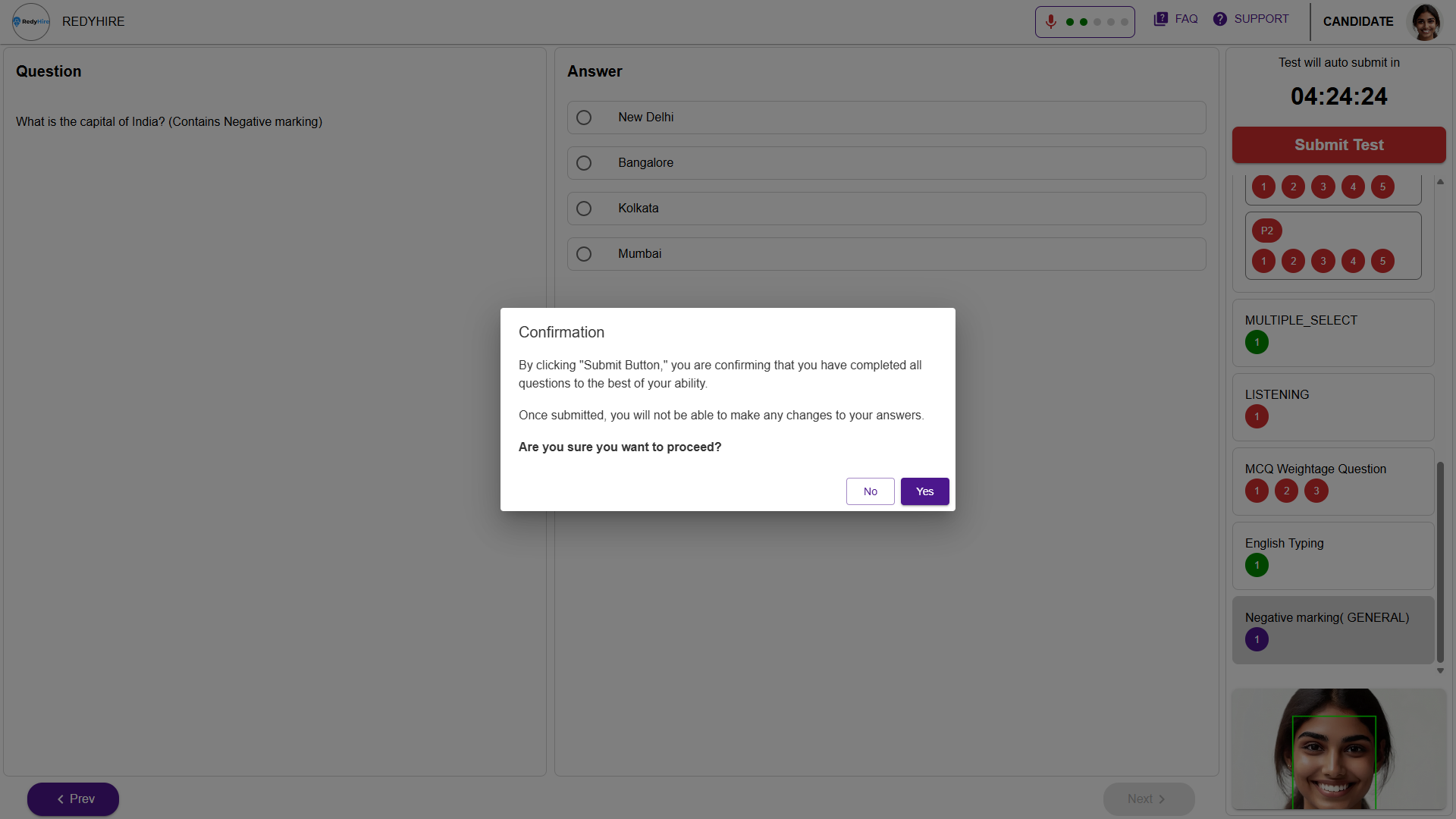The height and width of the screenshot is (819, 1456).
Task: Click the MULTIPLE_SELECT section title
Action: click(1301, 320)
